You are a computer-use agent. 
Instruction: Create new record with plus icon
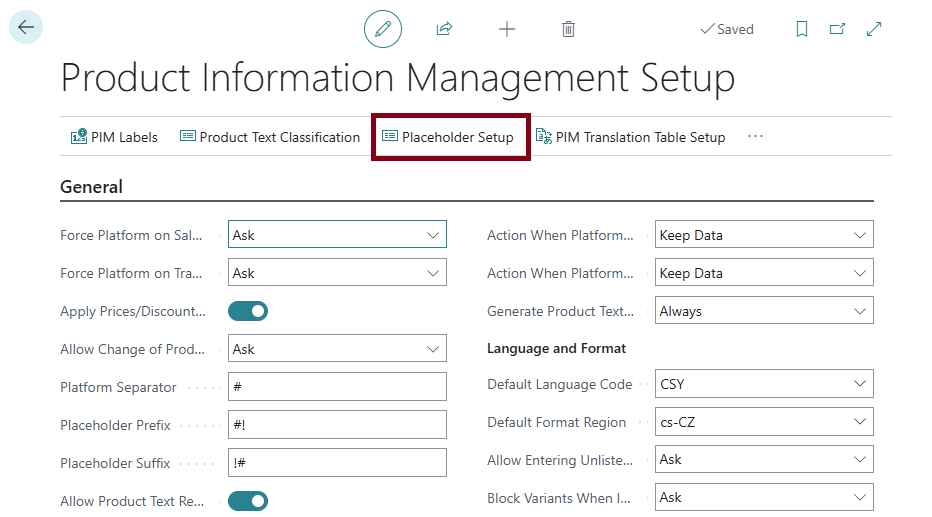[x=506, y=29]
